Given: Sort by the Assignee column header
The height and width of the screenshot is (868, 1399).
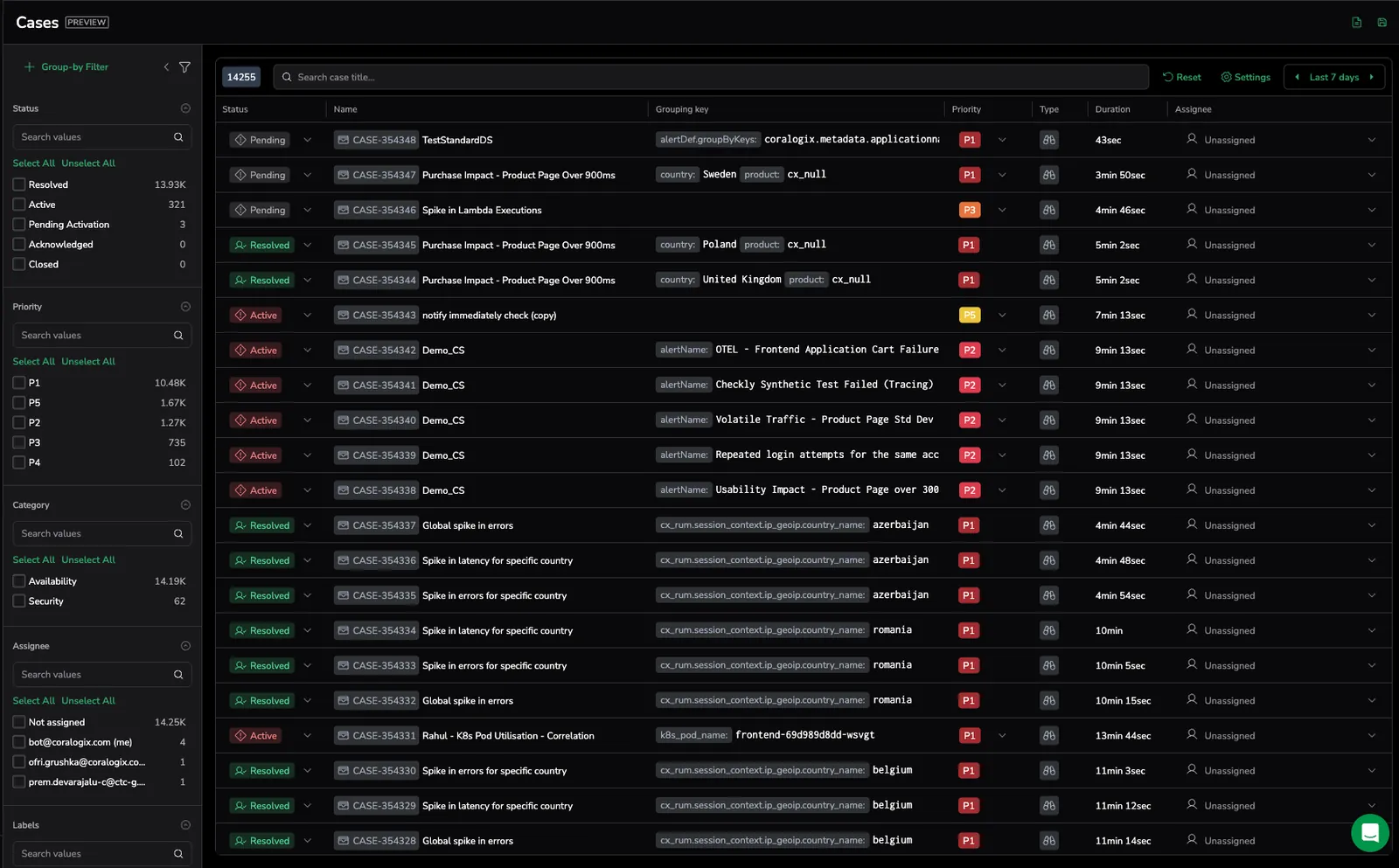Looking at the screenshot, I should pos(1193,109).
